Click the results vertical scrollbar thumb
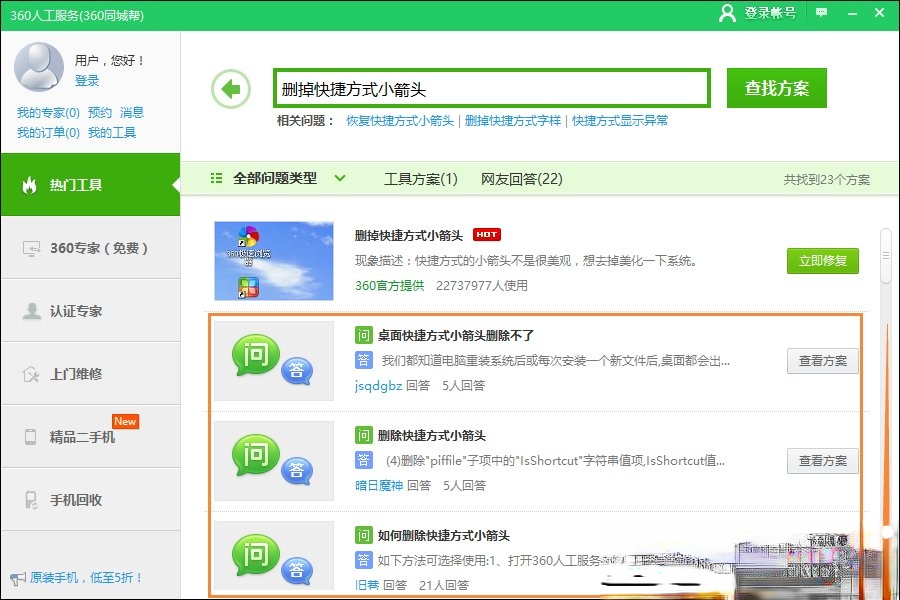 pyautogui.click(x=886, y=256)
